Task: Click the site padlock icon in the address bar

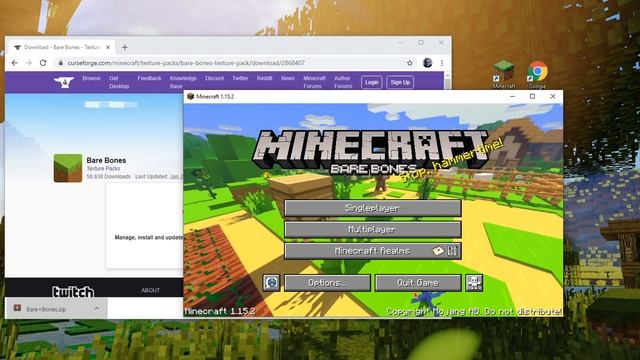Action: coord(60,63)
